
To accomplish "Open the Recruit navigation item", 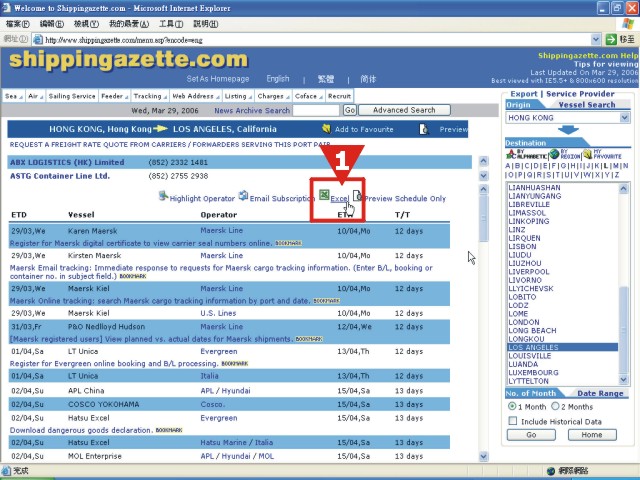I will [x=339, y=96].
